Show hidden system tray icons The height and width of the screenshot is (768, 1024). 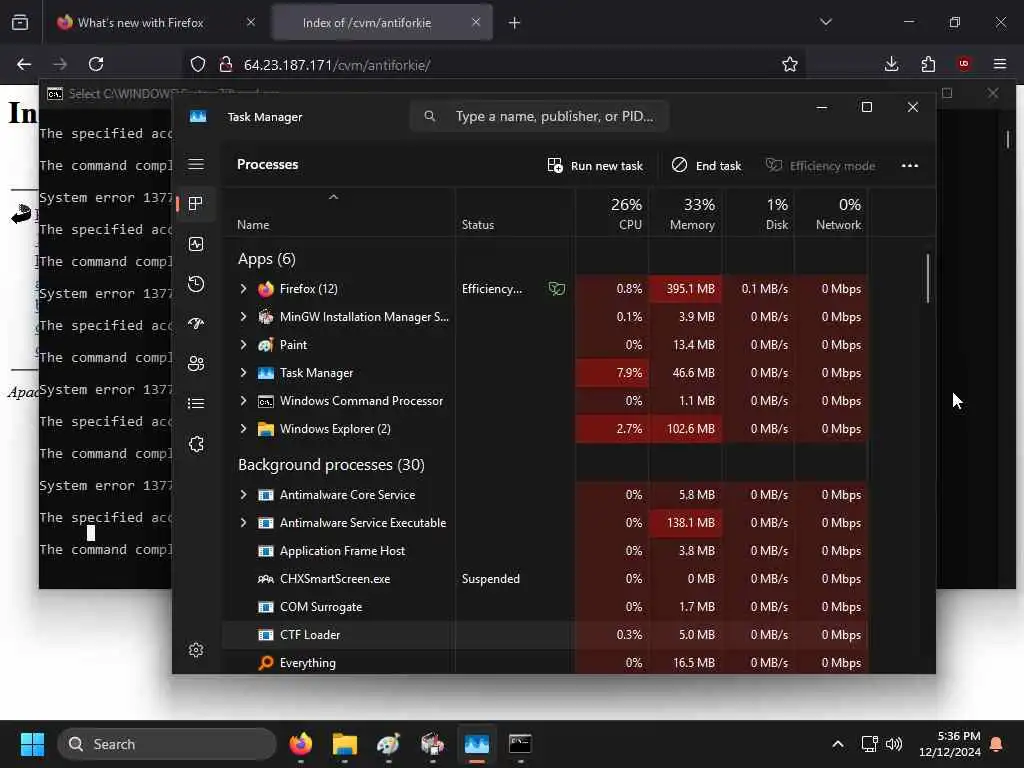pyautogui.click(x=838, y=744)
